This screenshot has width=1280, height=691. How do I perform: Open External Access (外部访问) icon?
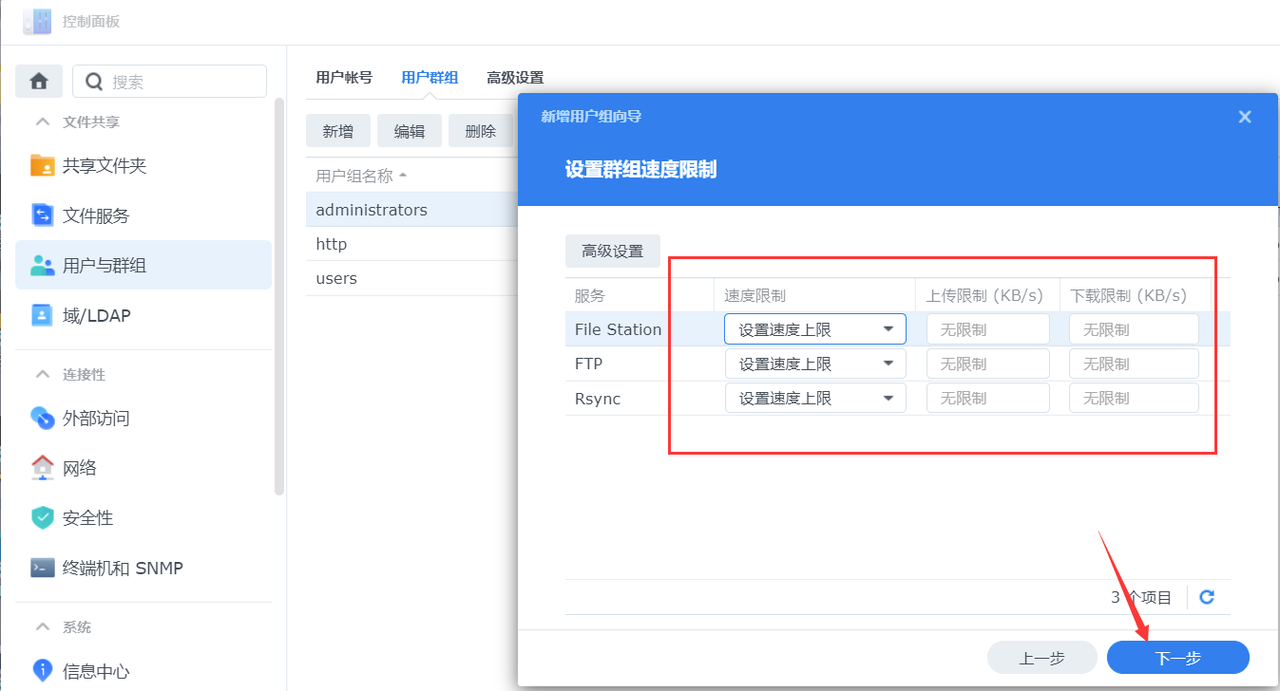pyautogui.click(x=43, y=418)
